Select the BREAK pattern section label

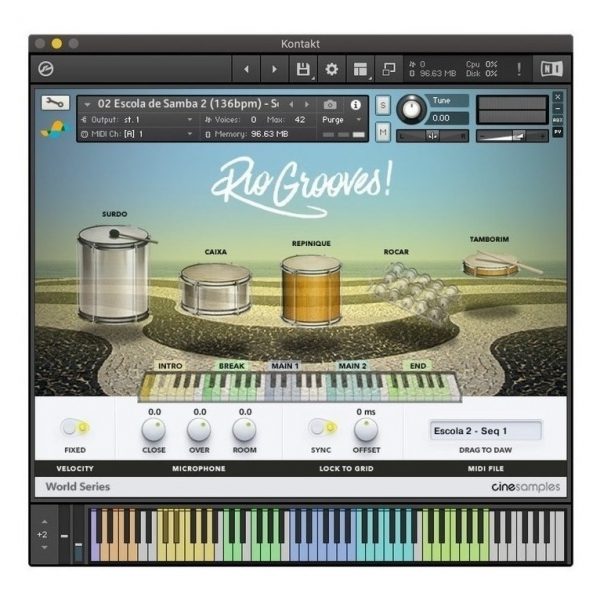point(232,366)
